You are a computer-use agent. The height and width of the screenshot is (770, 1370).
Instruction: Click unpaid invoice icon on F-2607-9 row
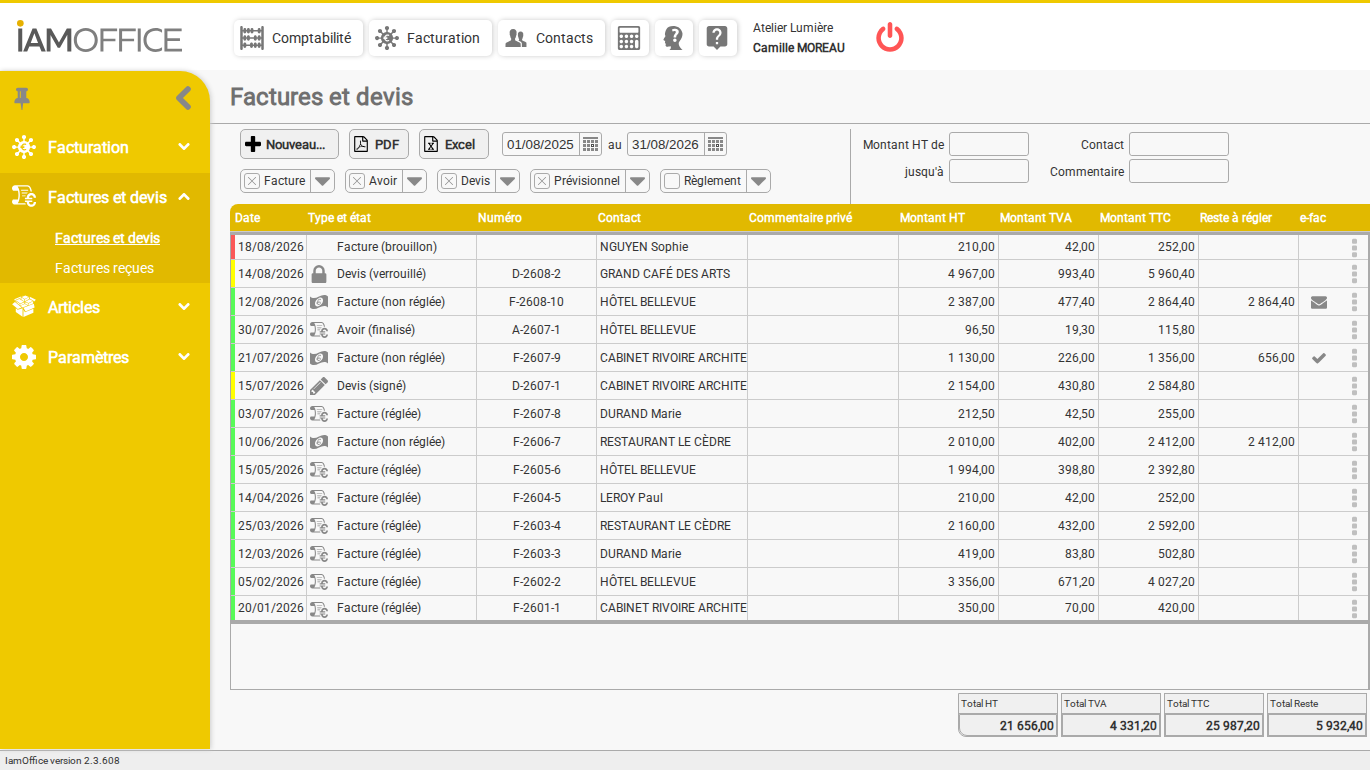(319, 357)
